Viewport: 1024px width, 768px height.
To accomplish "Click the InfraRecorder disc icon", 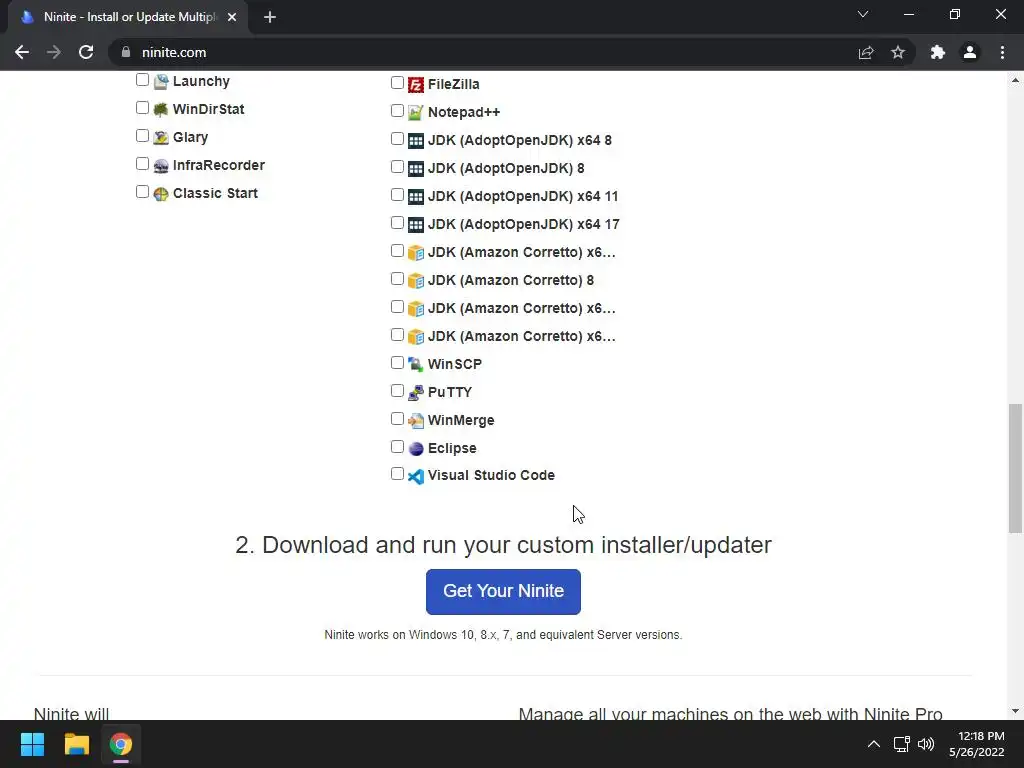I will point(161,166).
